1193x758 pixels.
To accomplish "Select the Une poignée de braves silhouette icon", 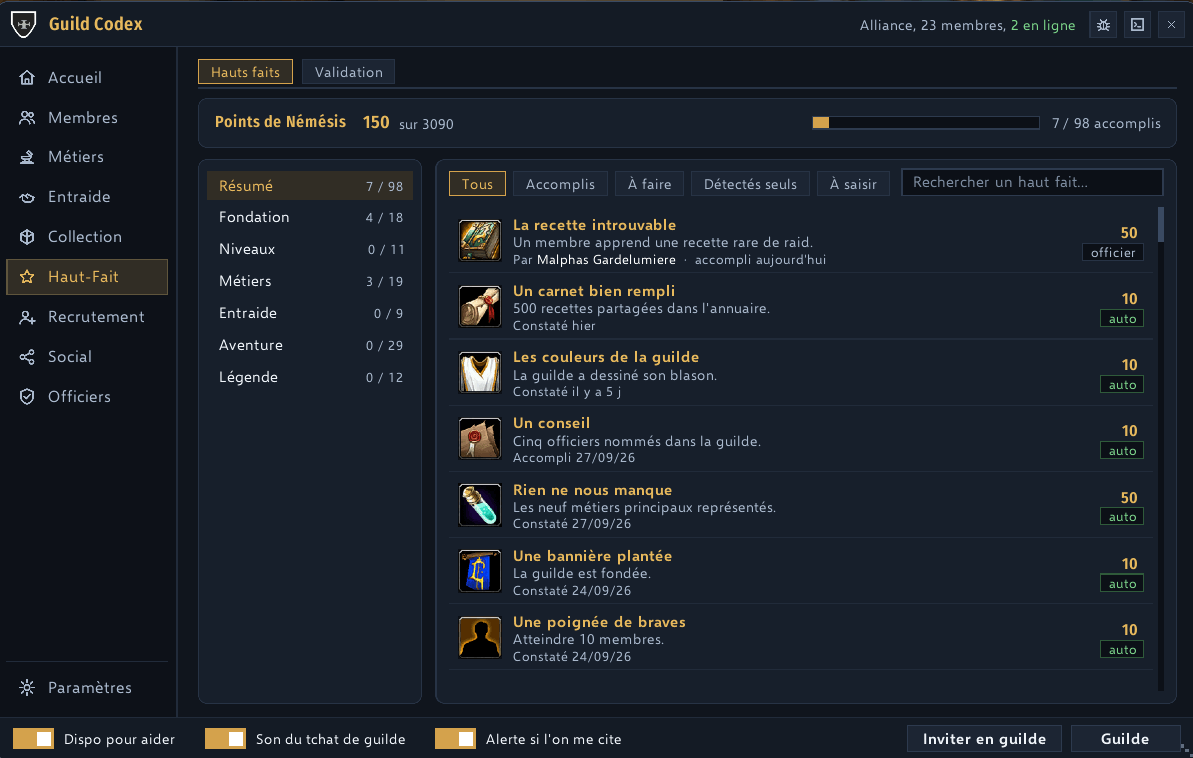I will pos(480,638).
